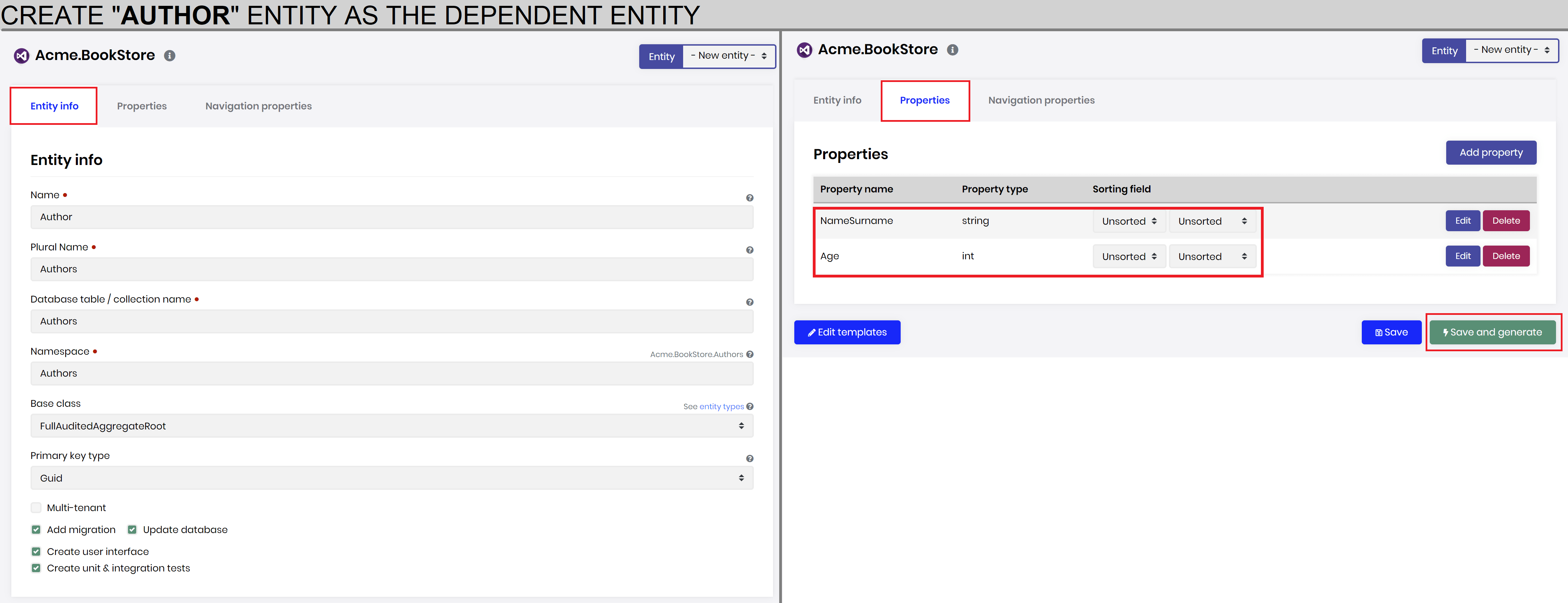Click help icon next to Acme.BookStore.Authors namespace
The image size is (1568, 603).
(x=749, y=354)
